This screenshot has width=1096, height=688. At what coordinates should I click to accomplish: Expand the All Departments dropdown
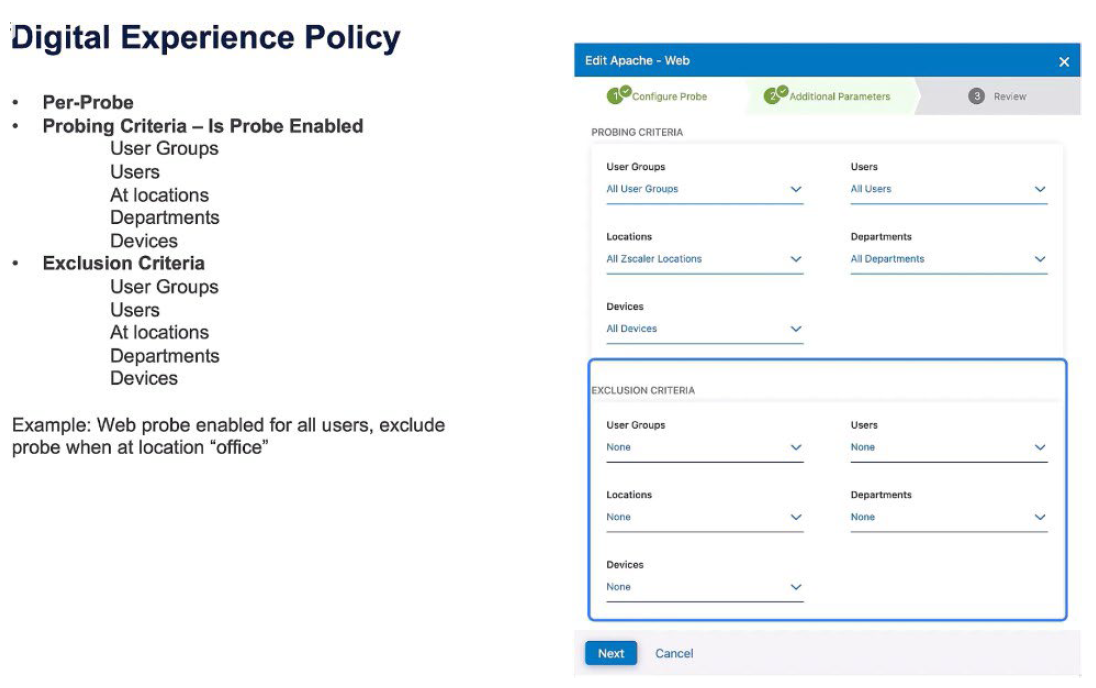tap(948, 259)
